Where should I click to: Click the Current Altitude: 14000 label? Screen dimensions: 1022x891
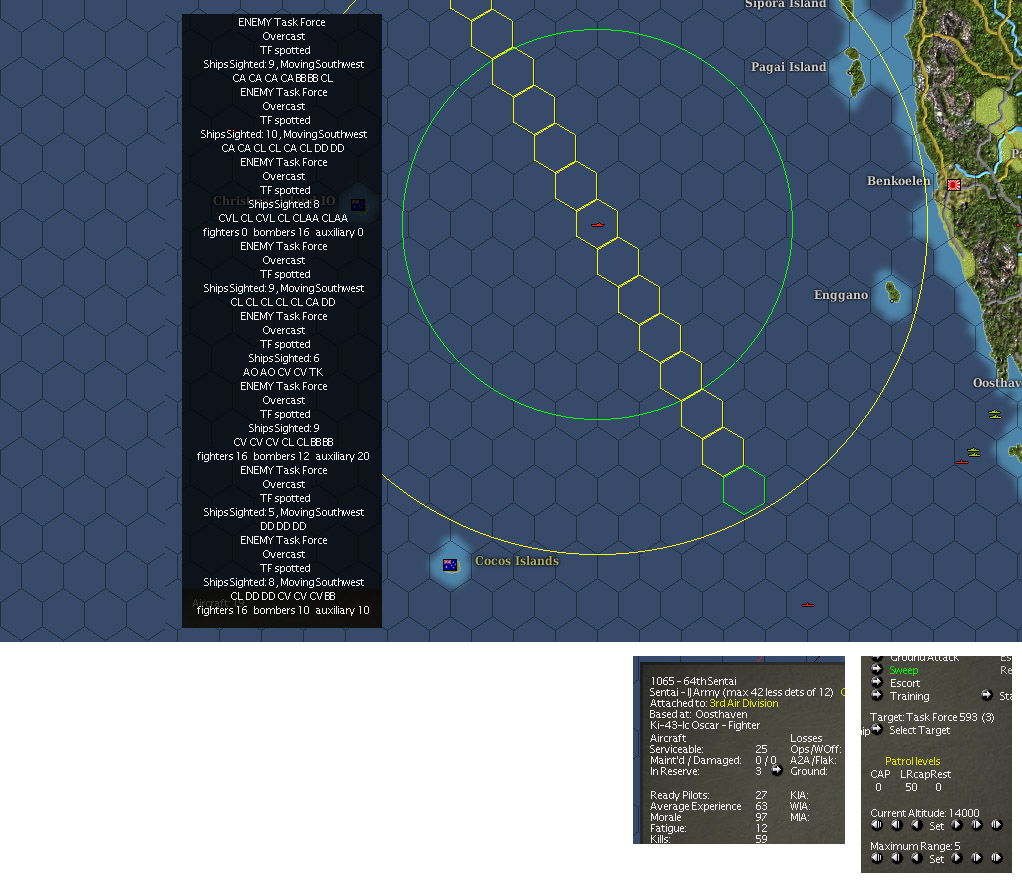924,813
